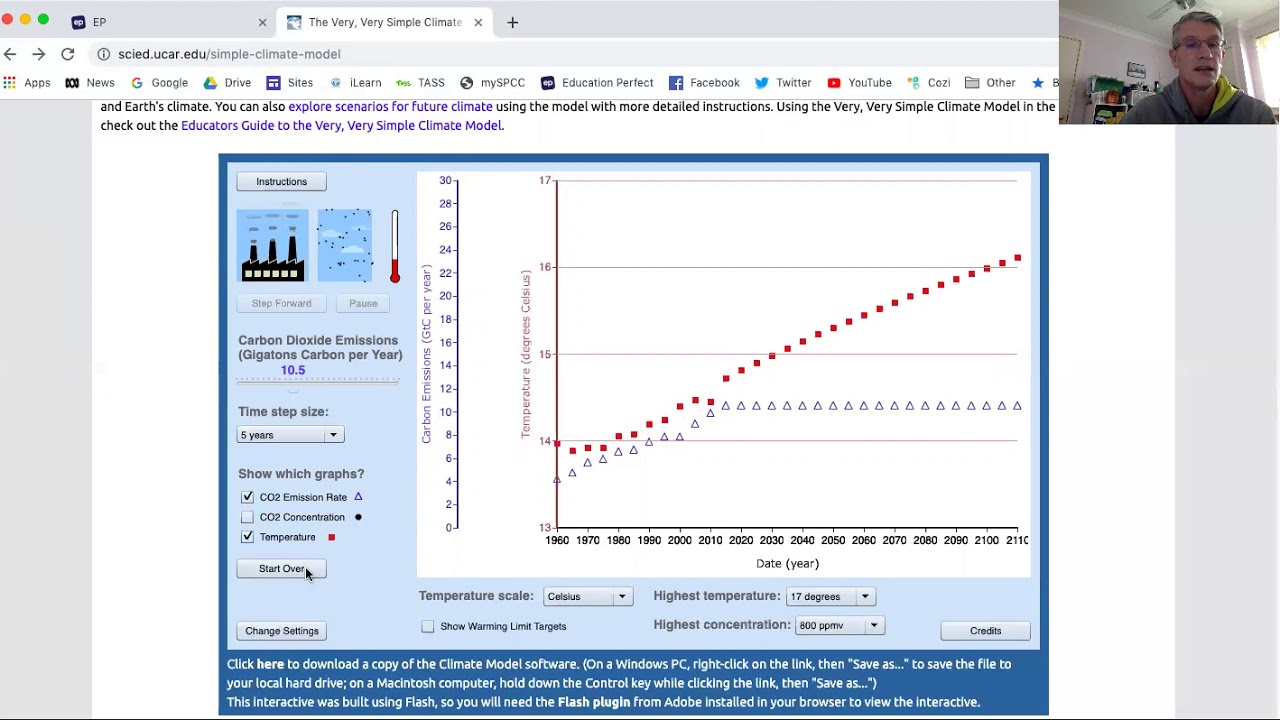Uncheck the Temperature graph checkbox

pos(247,537)
